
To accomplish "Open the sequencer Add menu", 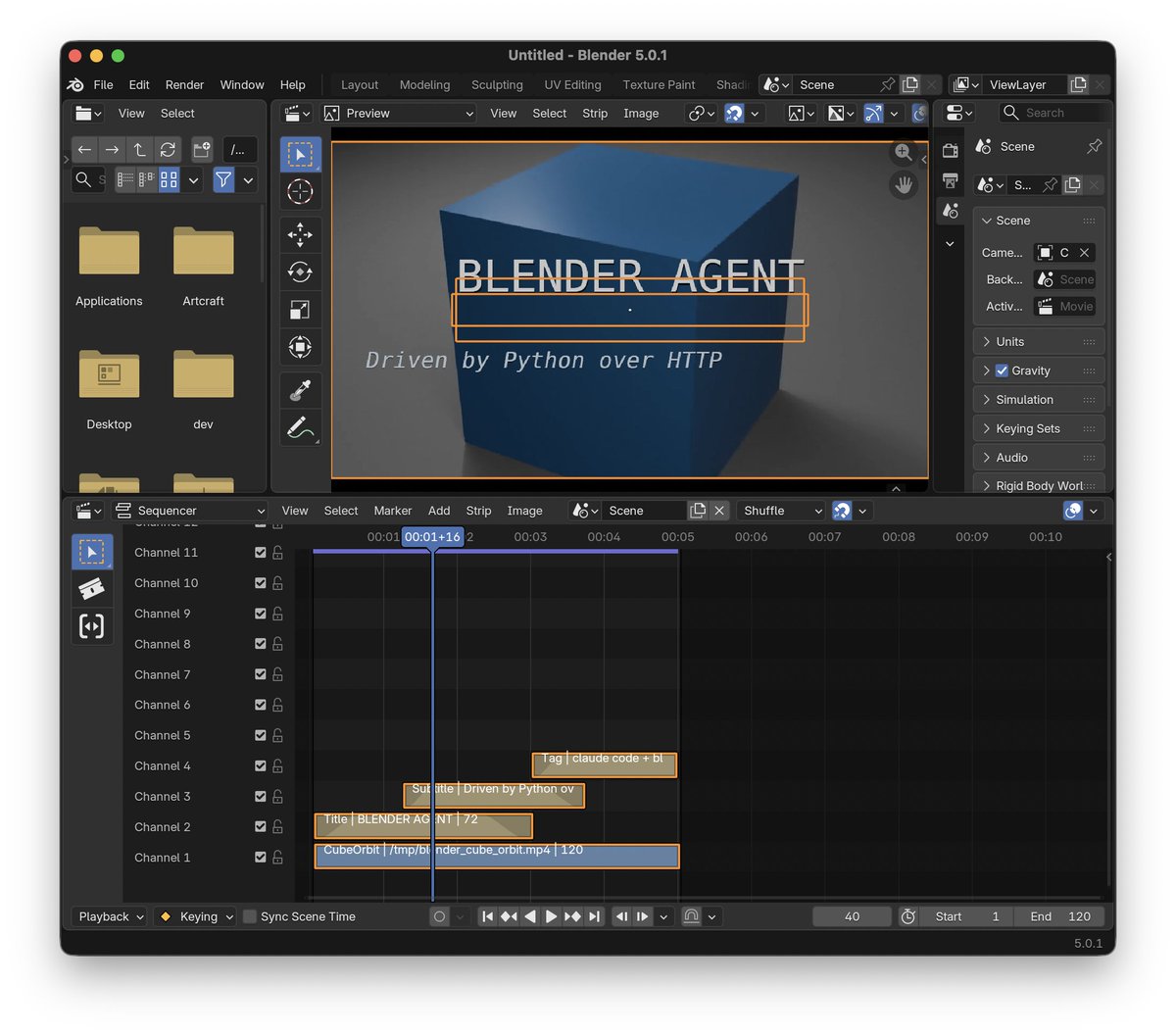I will click(439, 511).
